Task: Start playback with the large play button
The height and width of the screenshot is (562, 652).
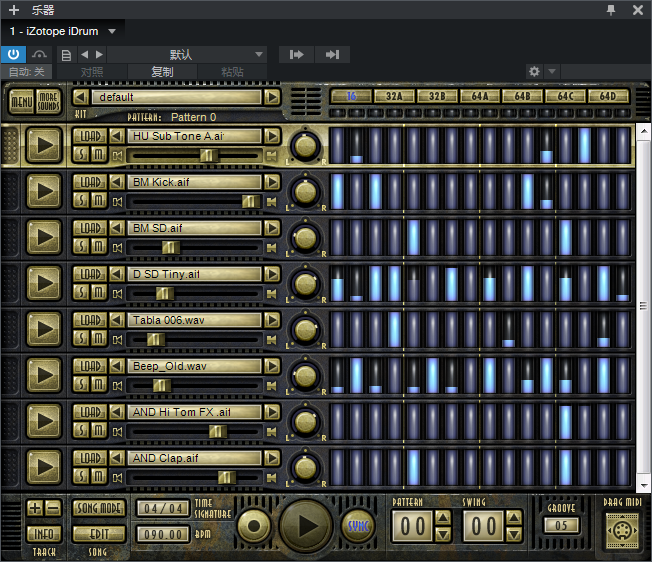Action: (306, 526)
